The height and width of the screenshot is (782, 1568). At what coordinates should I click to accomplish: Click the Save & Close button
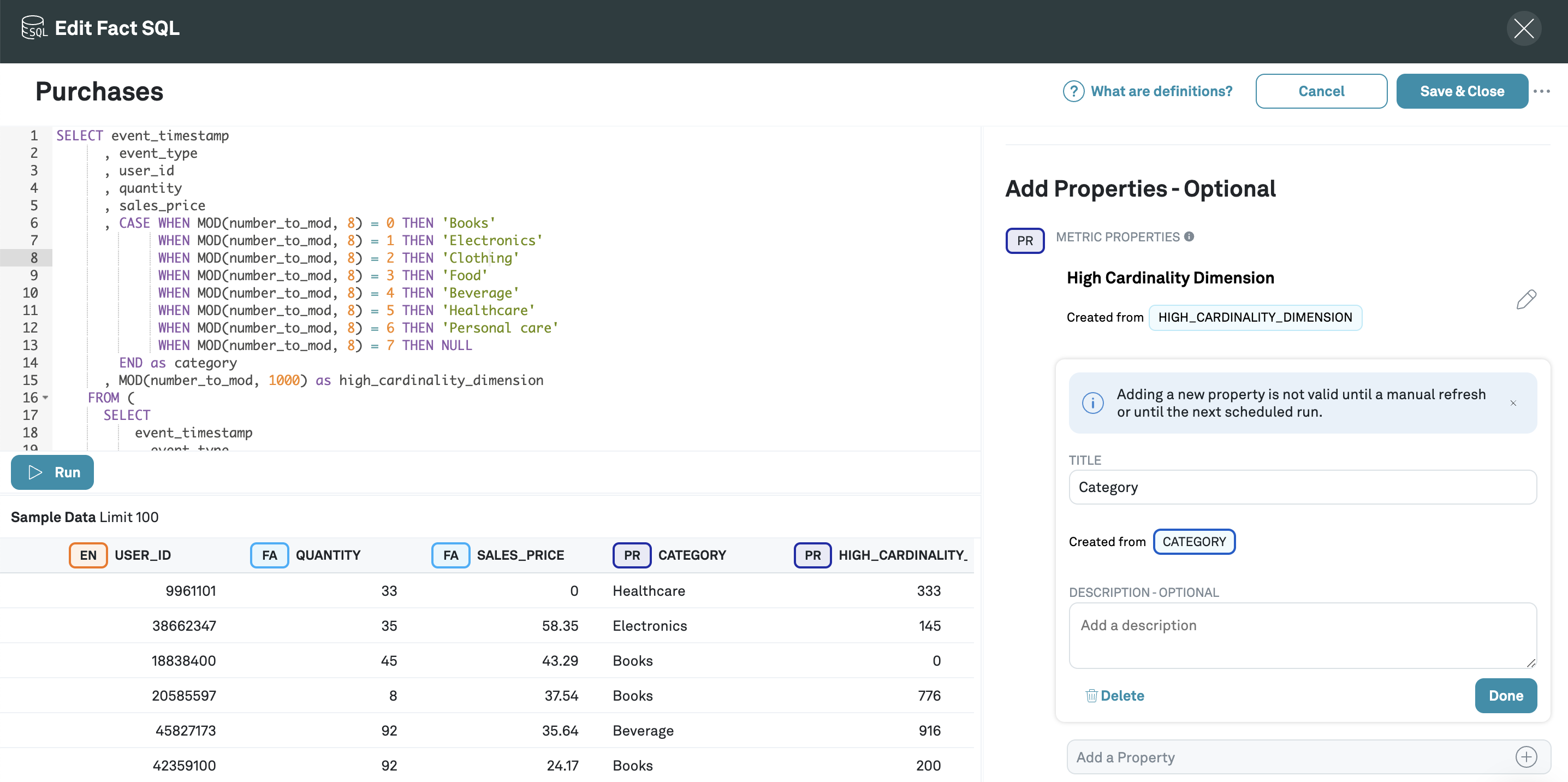tap(1463, 91)
